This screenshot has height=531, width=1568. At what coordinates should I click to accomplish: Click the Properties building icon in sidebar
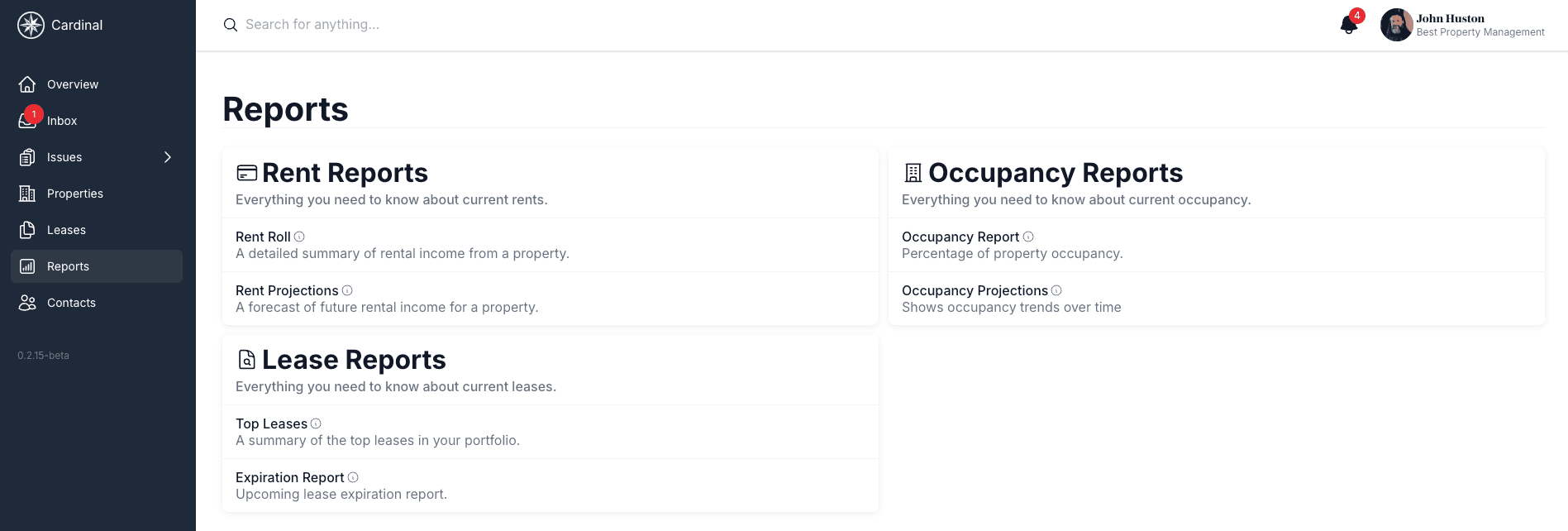click(28, 193)
